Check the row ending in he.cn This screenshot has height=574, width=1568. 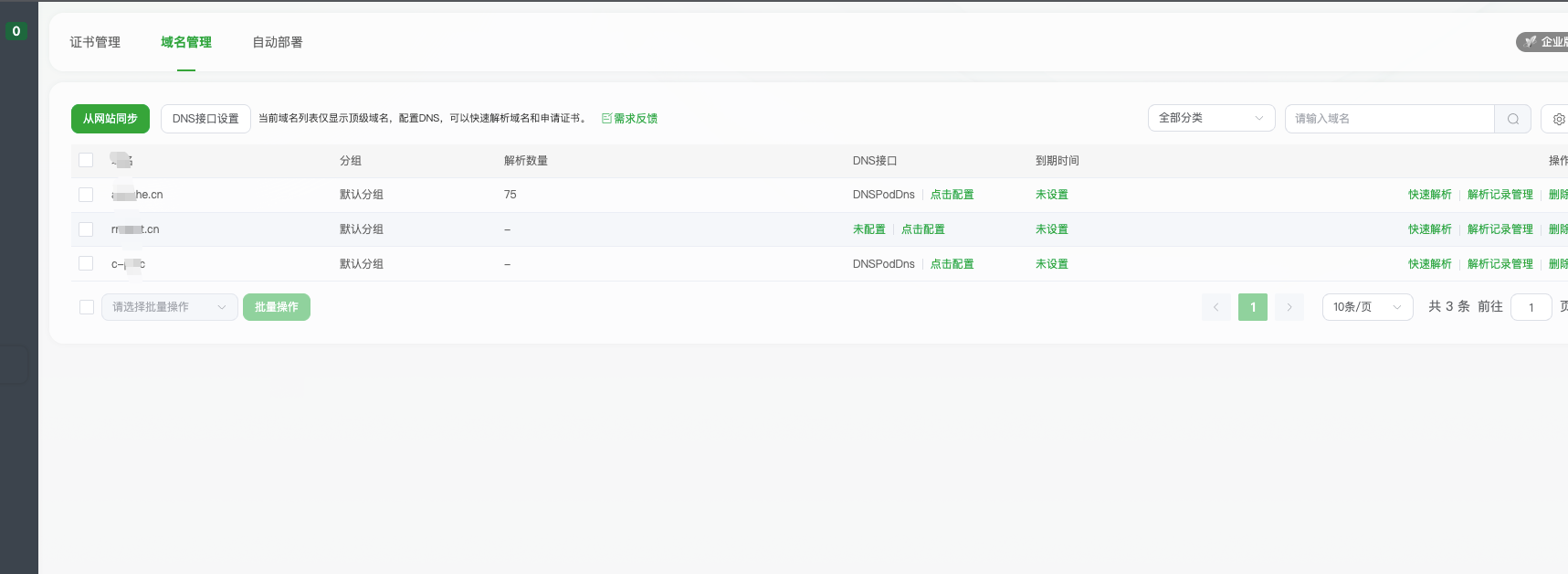[86, 195]
